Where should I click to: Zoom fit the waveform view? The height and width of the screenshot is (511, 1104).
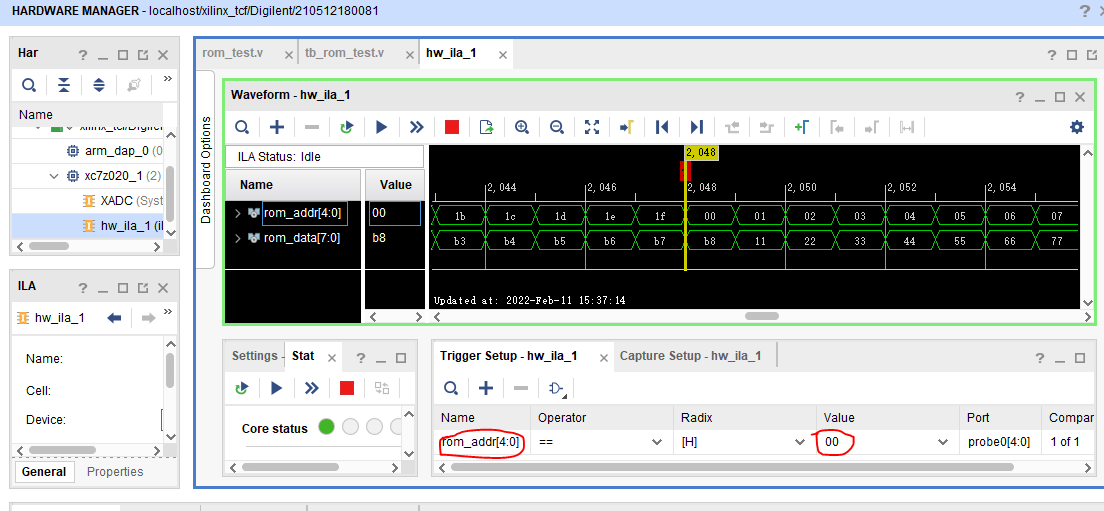pyautogui.click(x=592, y=127)
